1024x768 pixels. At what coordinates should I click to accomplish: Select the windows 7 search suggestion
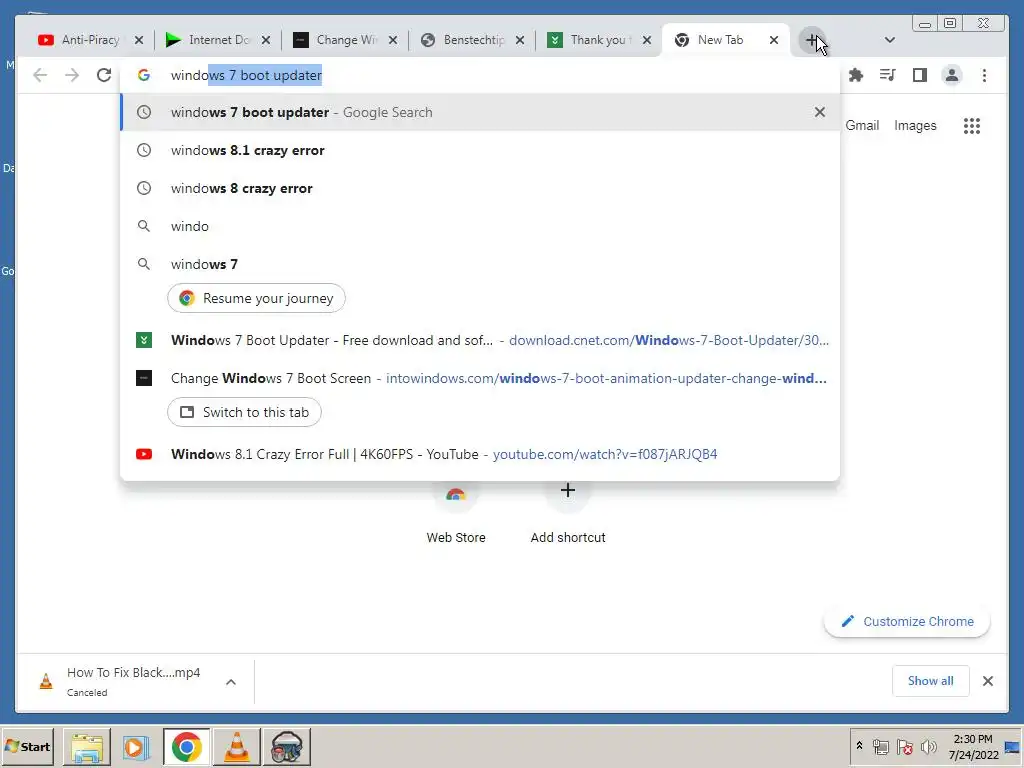pyautogui.click(x=480, y=264)
